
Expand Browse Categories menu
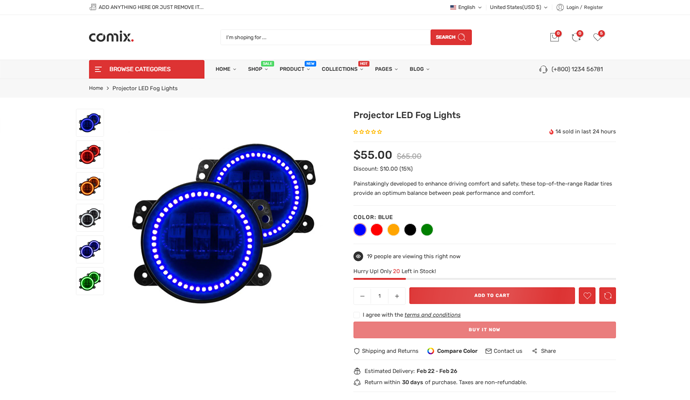(x=146, y=69)
